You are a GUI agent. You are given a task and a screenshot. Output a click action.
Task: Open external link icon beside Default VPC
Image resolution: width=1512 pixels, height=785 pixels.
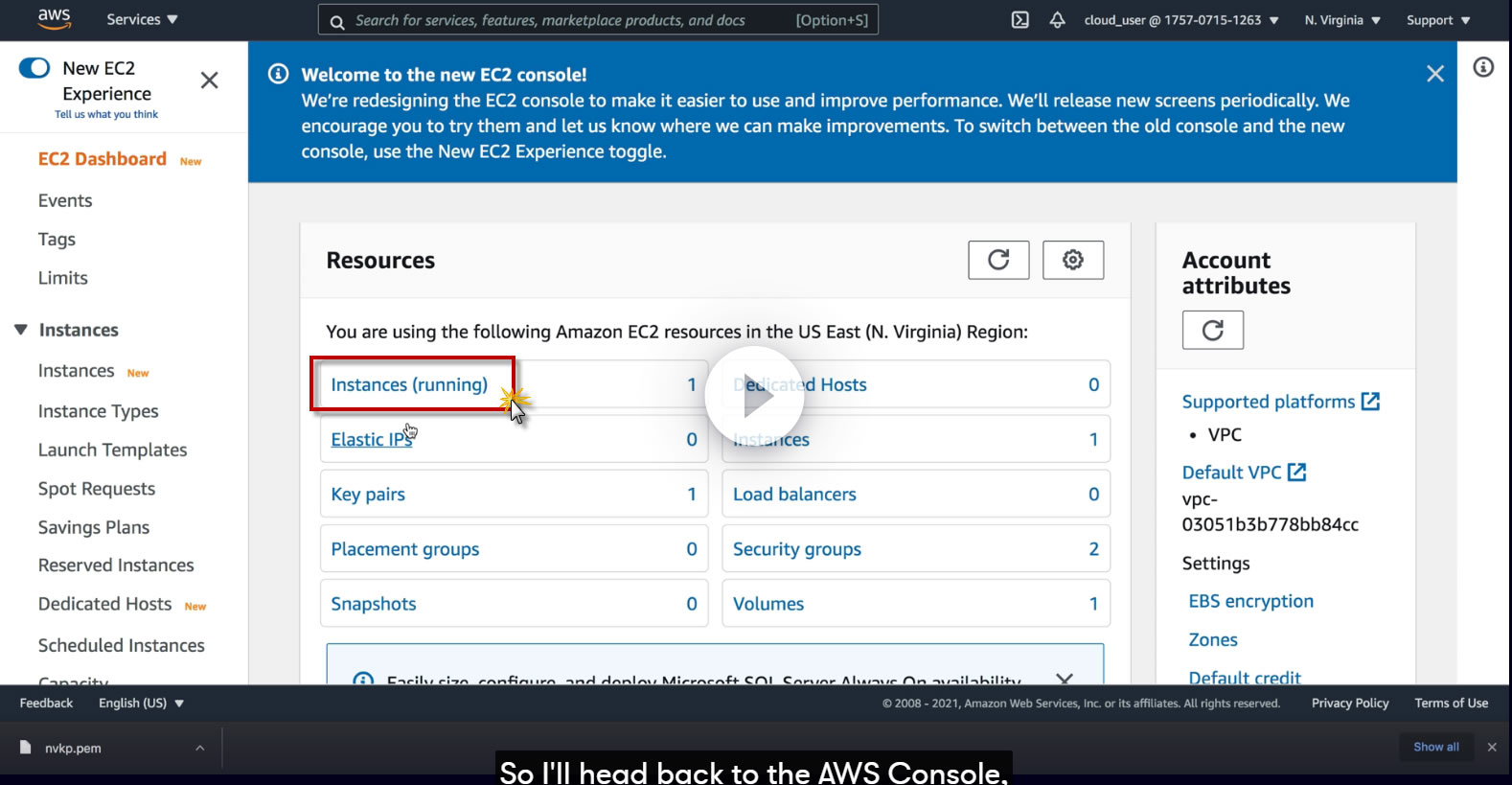click(x=1297, y=472)
